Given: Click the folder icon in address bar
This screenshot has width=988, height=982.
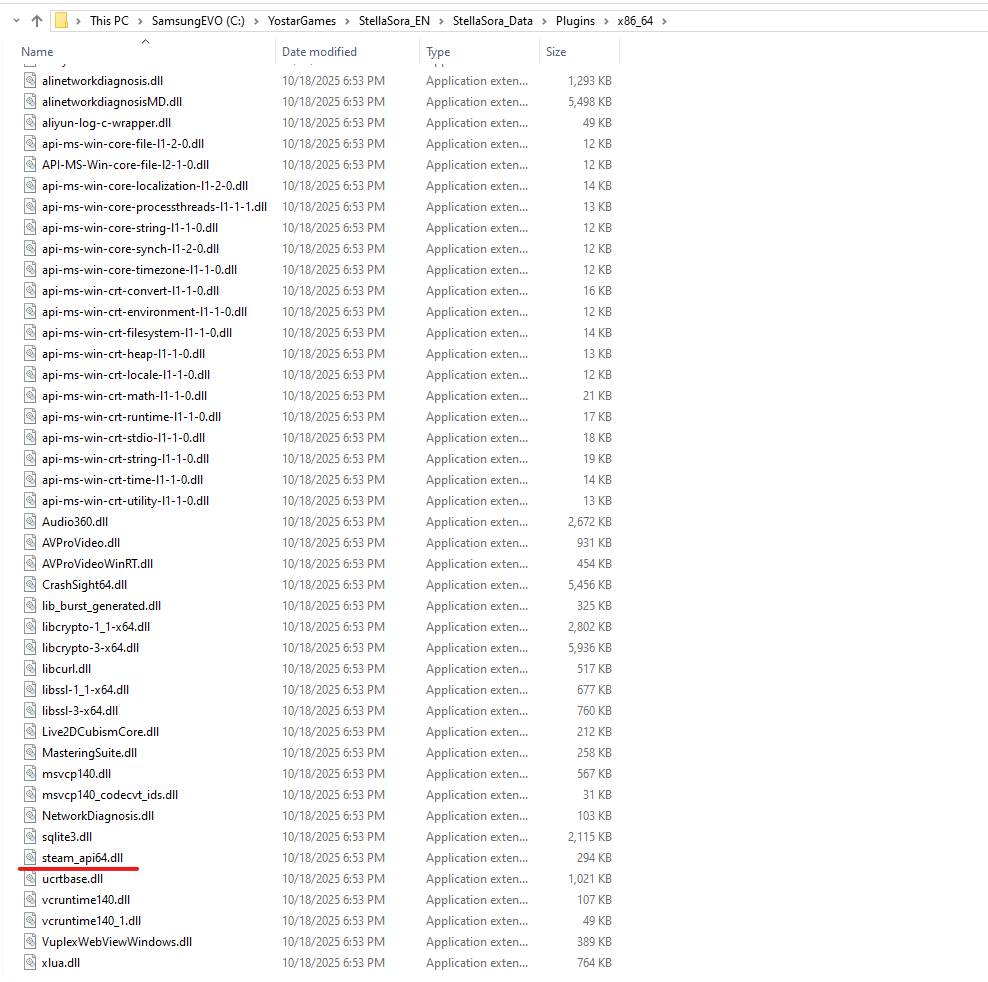Looking at the screenshot, I should pyautogui.click(x=61, y=21).
